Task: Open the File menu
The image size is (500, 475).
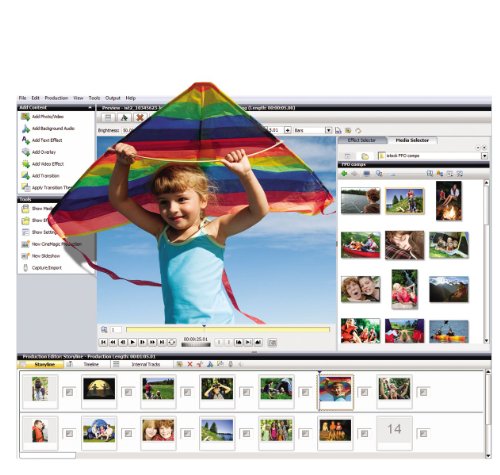Action: point(23,98)
